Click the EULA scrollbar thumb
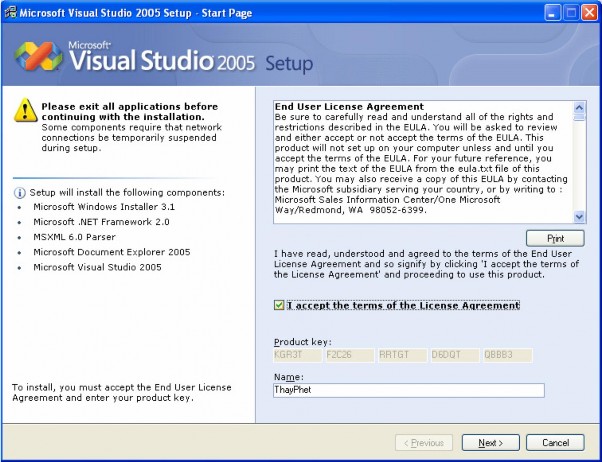 click(579, 117)
